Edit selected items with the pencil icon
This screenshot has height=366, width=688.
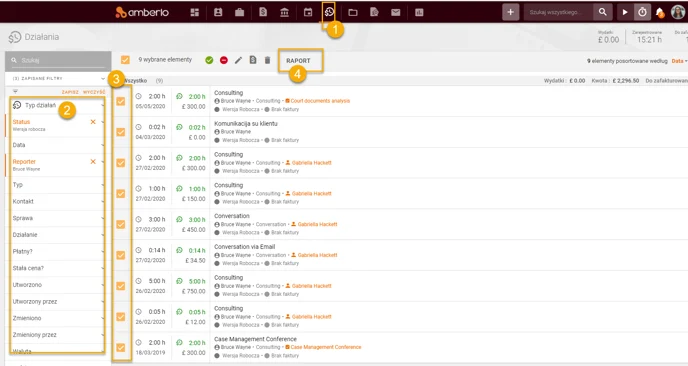click(x=238, y=60)
